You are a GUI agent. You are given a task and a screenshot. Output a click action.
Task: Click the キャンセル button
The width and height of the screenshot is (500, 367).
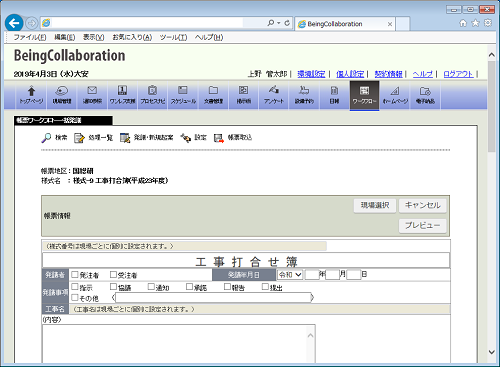tap(423, 205)
